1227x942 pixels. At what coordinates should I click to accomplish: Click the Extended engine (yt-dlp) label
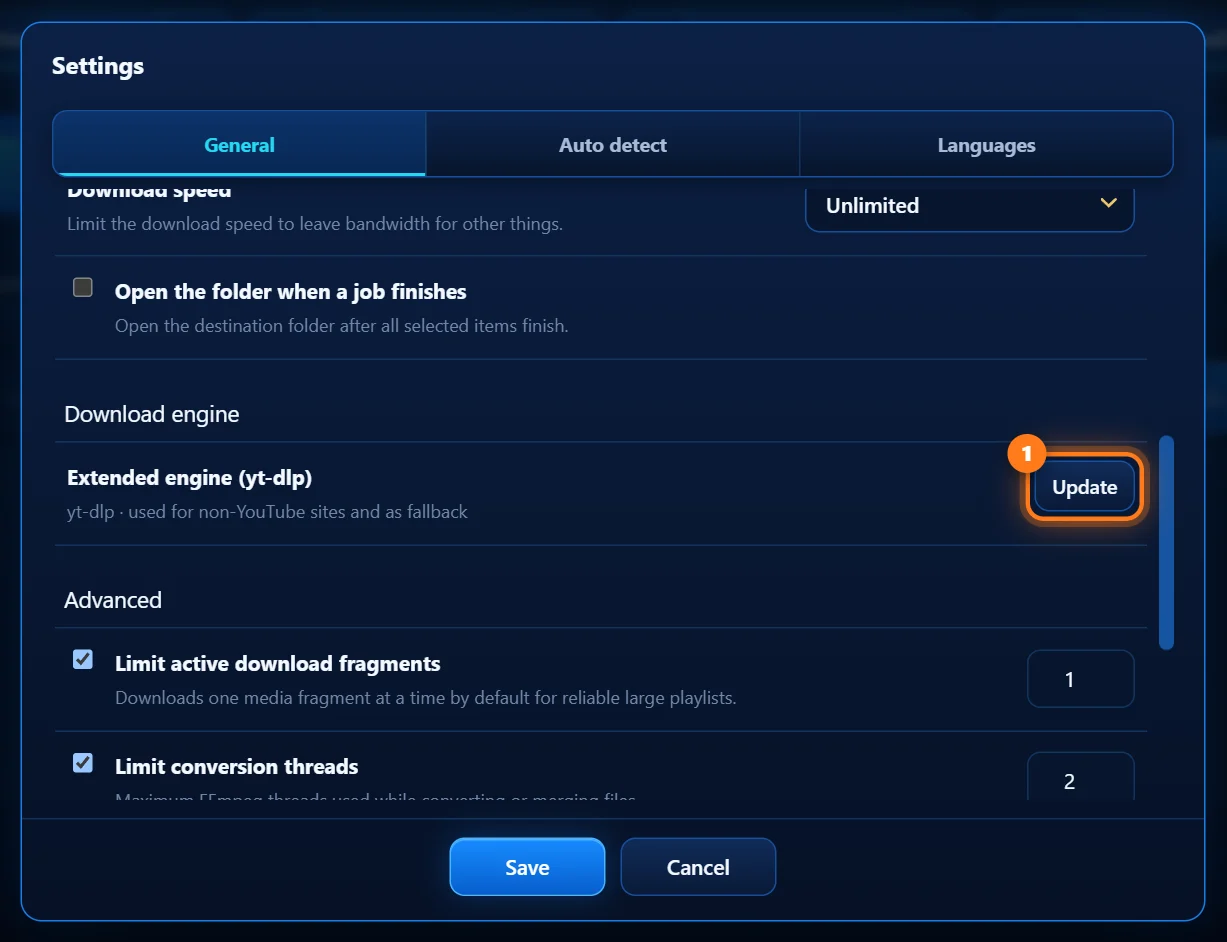click(x=190, y=478)
